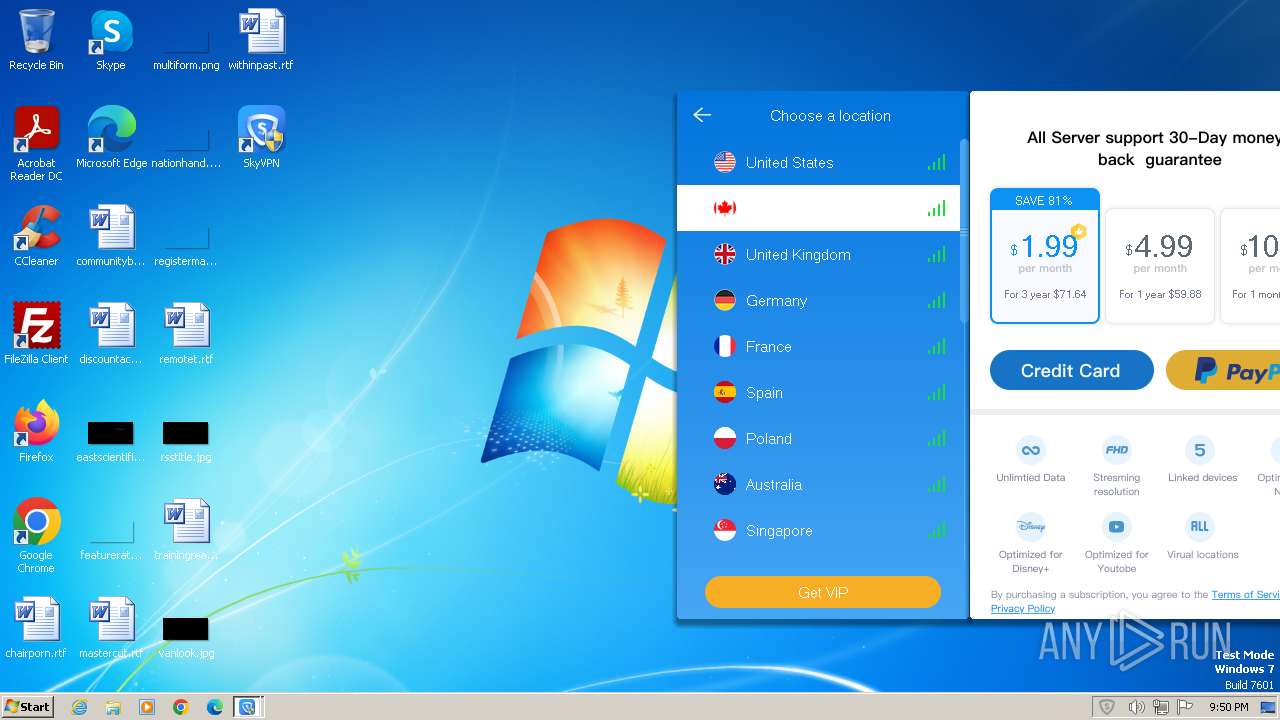Select the $4.99 per month plan
Viewport: 1280px width, 720px height.
point(1160,266)
